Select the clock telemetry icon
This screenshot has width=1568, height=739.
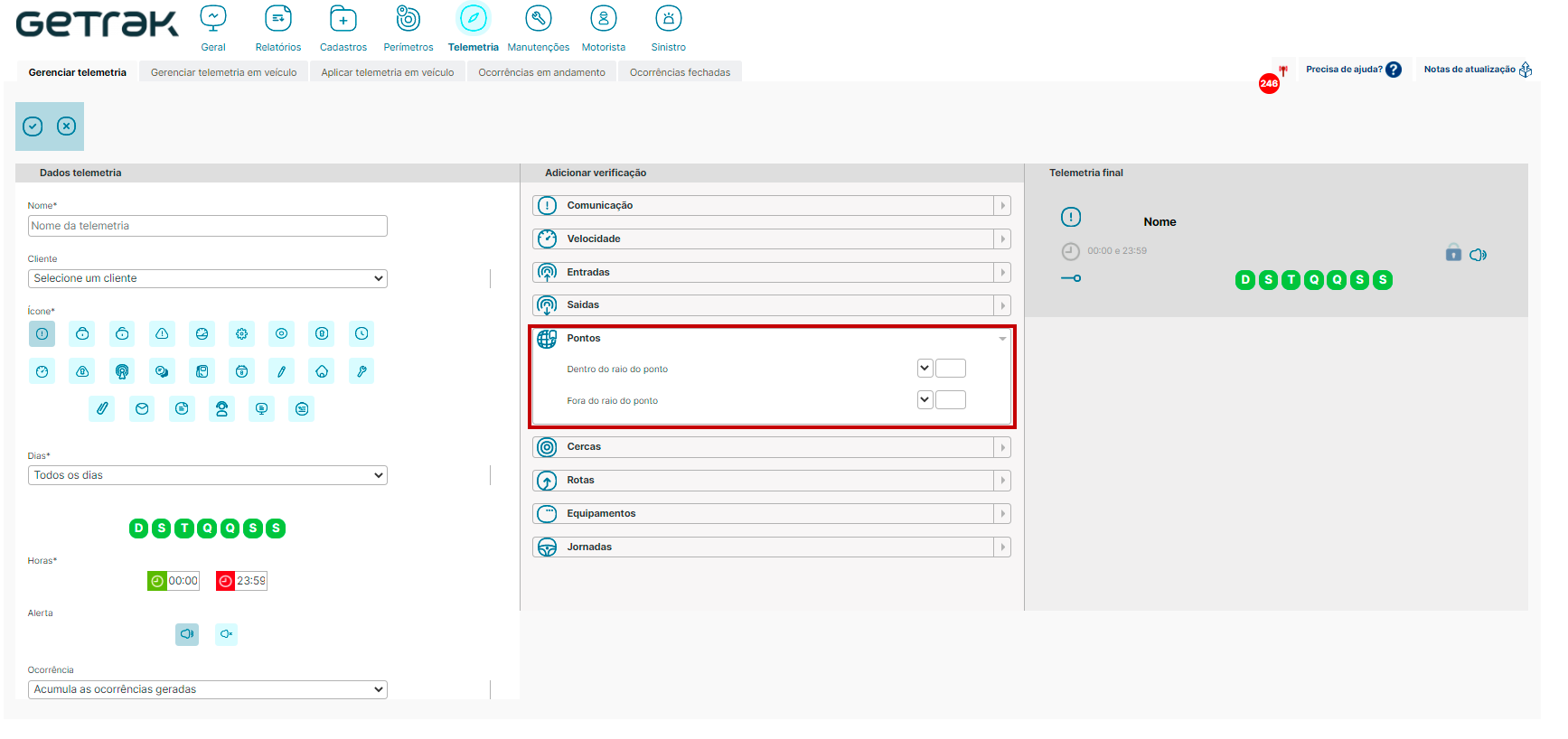[x=361, y=334]
